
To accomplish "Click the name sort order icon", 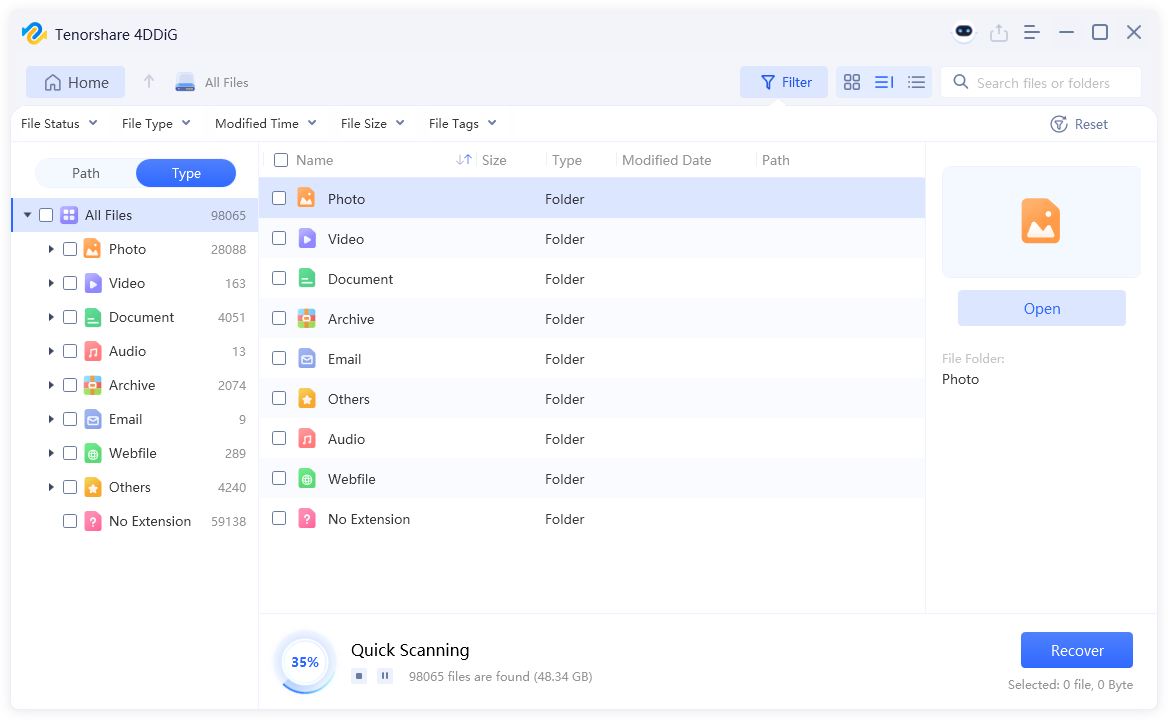I will pos(463,160).
